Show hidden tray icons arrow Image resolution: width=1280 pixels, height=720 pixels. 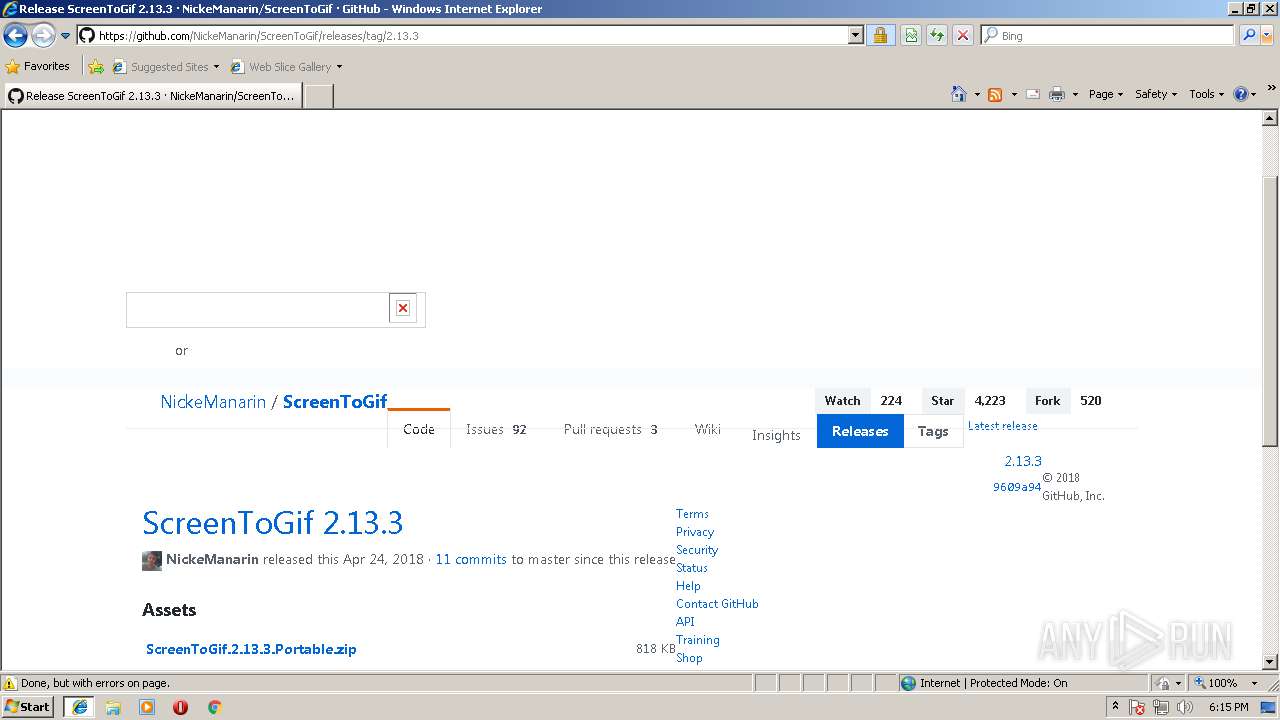pos(1115,706)
